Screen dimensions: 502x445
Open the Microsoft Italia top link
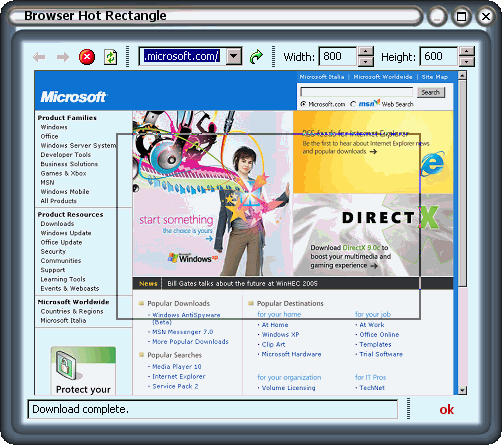[322, 77]
